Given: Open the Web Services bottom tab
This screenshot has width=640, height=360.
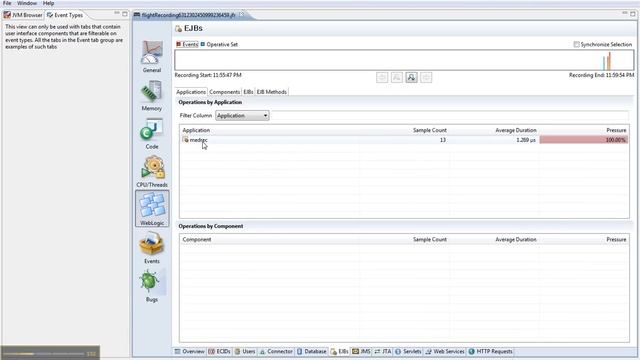Looking at the screenshot, I should pos(445,351).
